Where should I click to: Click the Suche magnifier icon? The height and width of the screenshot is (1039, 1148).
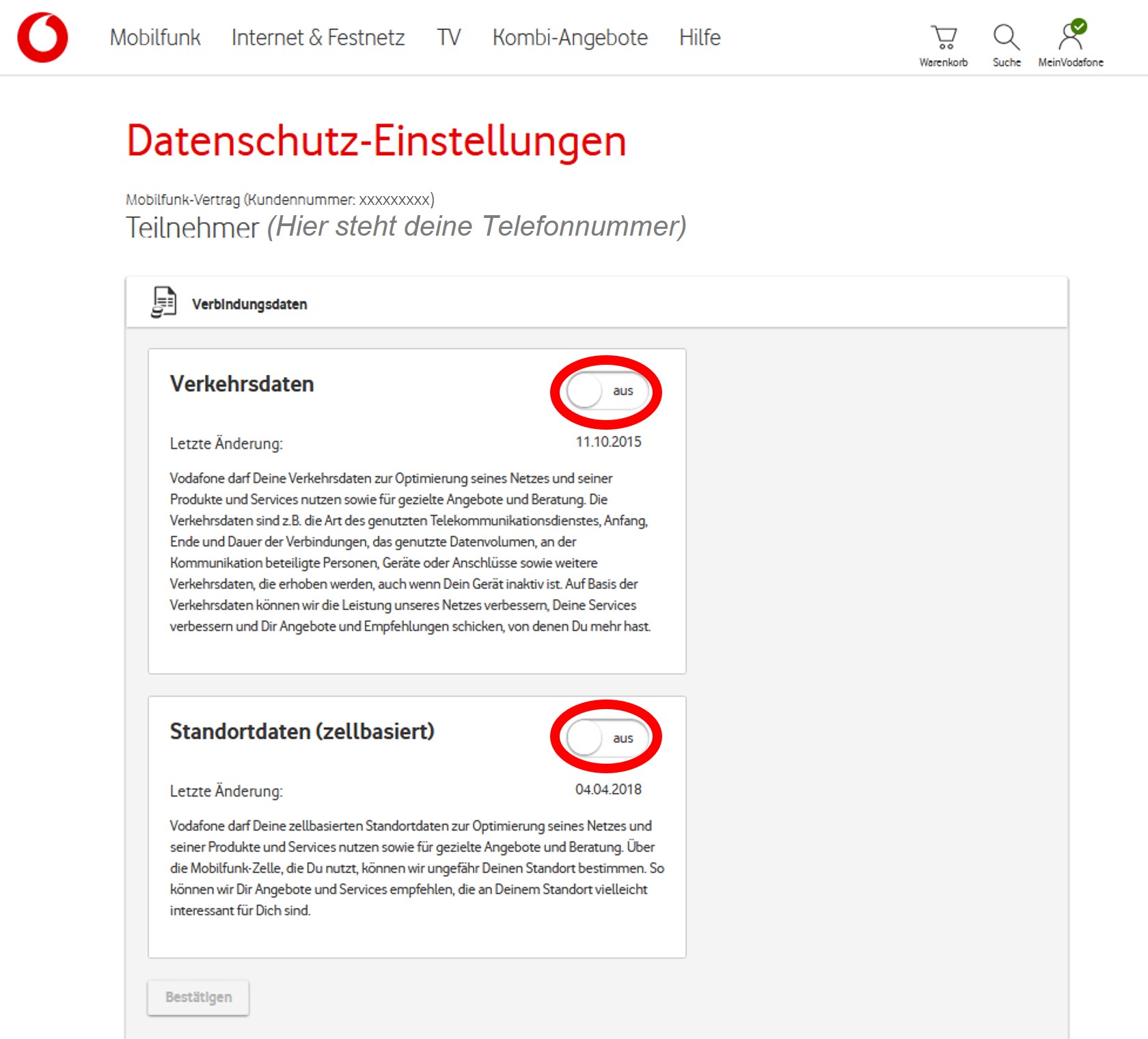click(x=1006, y=38)
